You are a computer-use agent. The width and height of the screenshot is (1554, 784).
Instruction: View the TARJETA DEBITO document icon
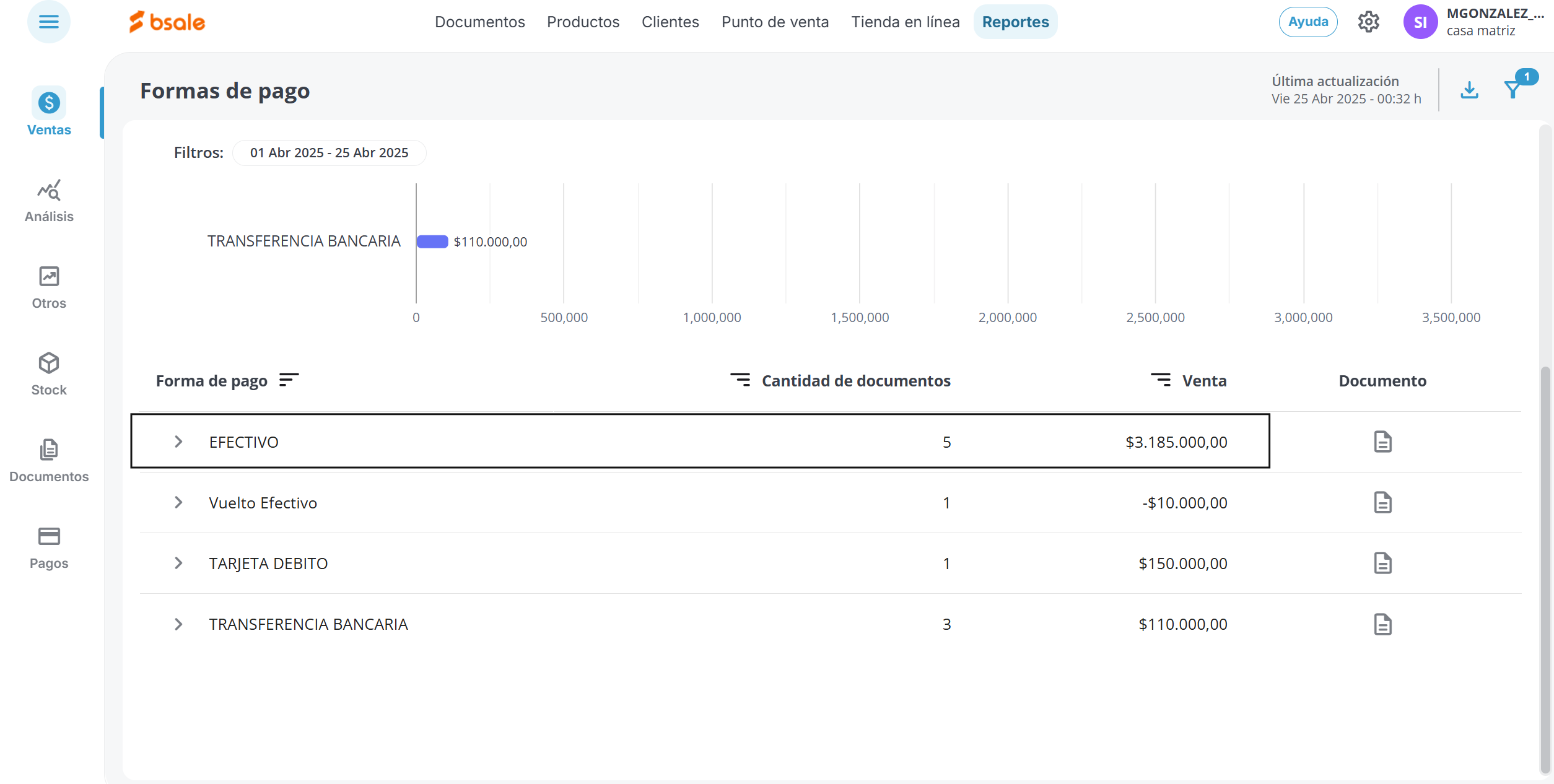[x=1382, y=564]
